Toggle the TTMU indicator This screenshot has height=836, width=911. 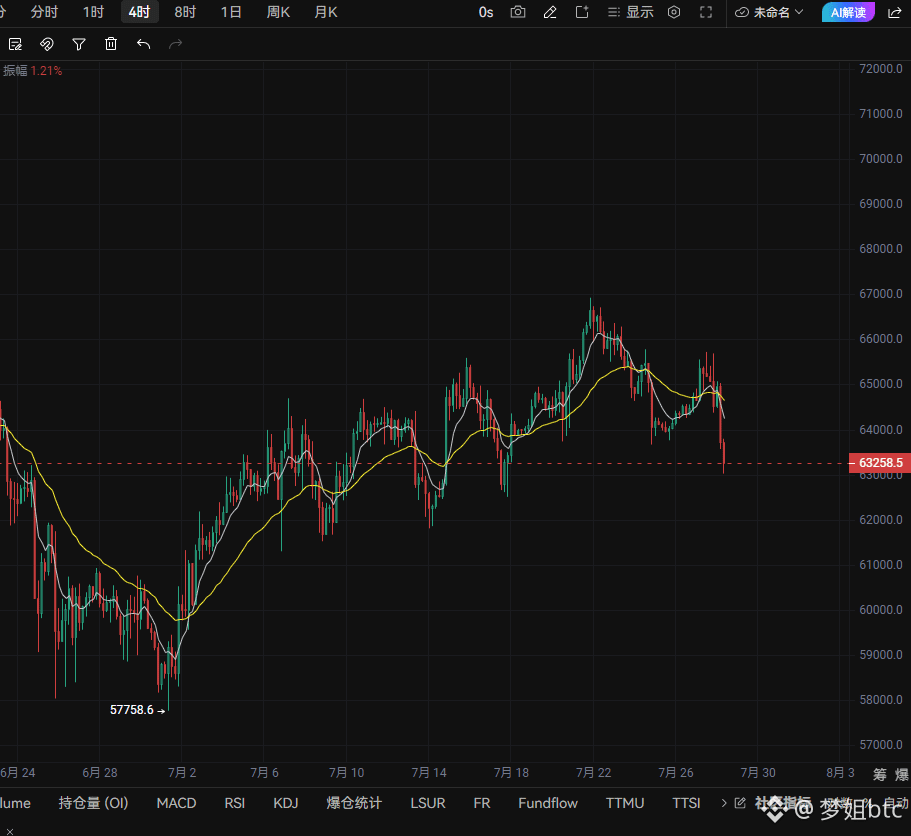coord(625,803)
